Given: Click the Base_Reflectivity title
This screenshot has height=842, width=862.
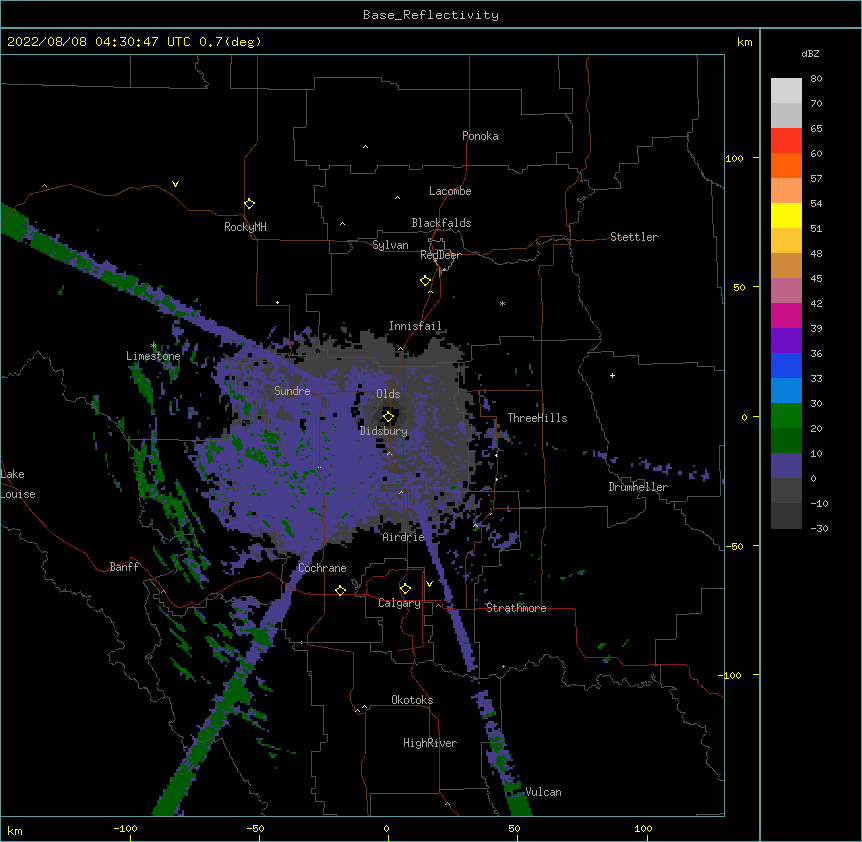Looking at the screenshot, I should (x=431, y=15).
